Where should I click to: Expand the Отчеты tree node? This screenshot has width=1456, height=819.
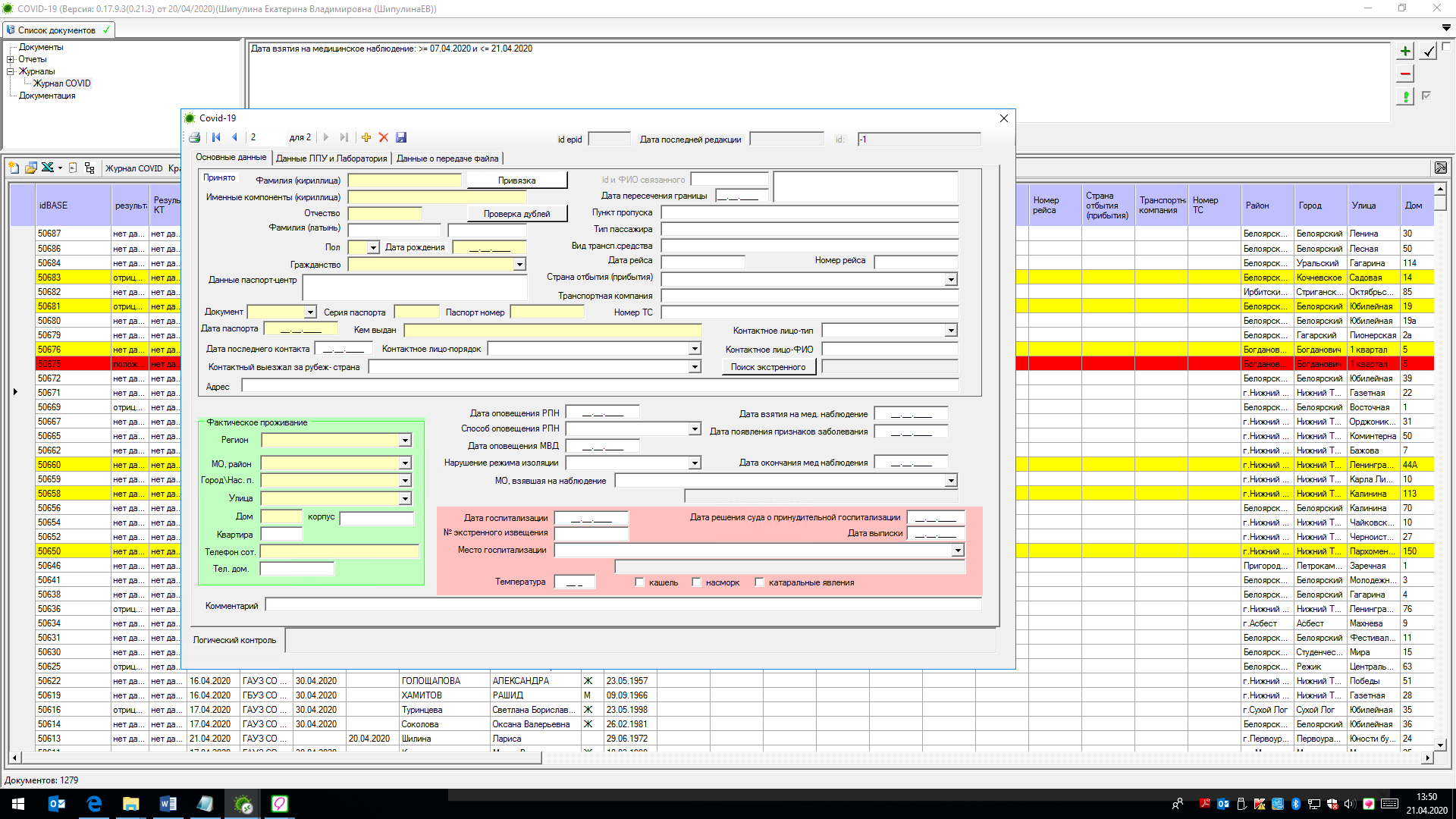coord(11,59)
